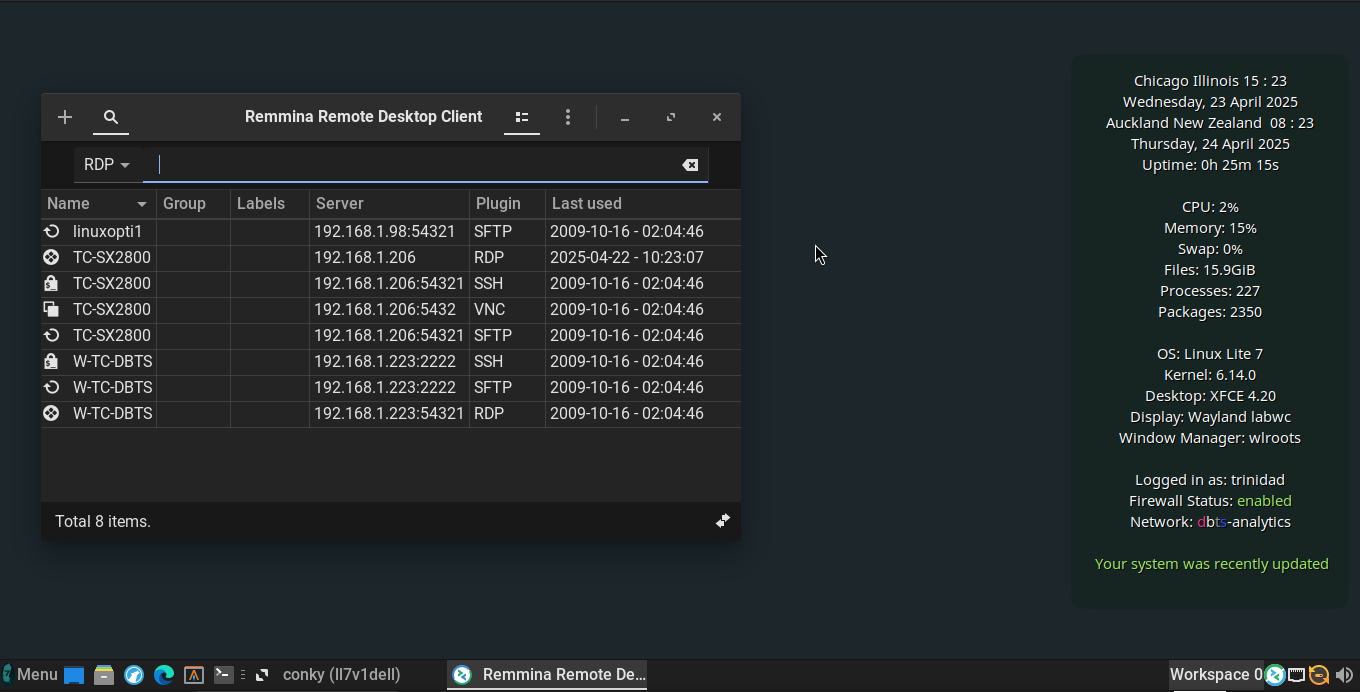
Task: Open the three-dot actions menu in Remmina
Action: pos(568,117)
